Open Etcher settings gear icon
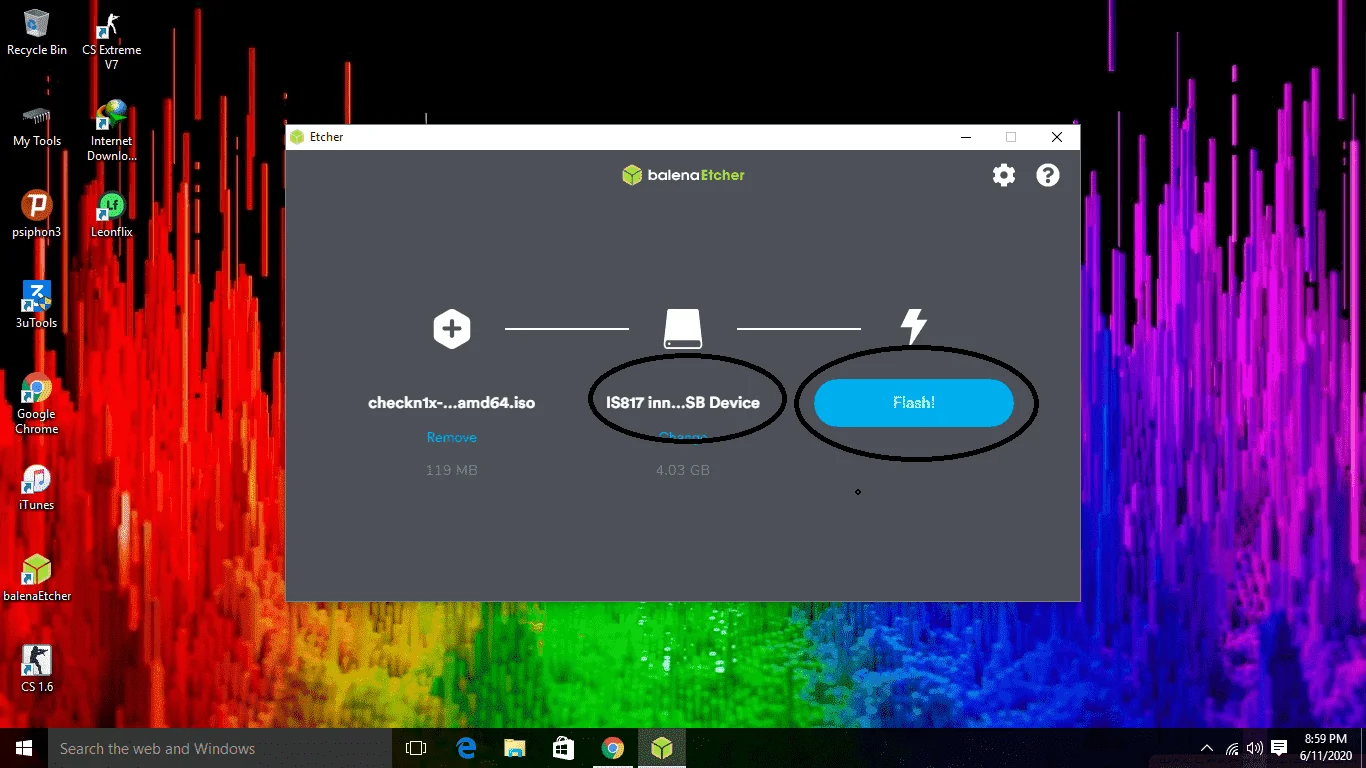 [1003, 175]
